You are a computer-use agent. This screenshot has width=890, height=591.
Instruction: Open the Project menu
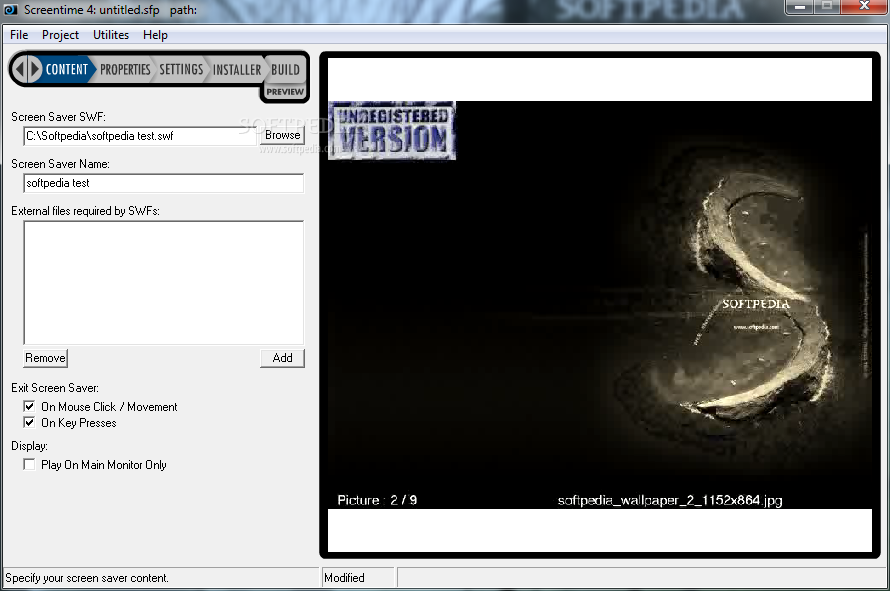(x=60, y=35)
